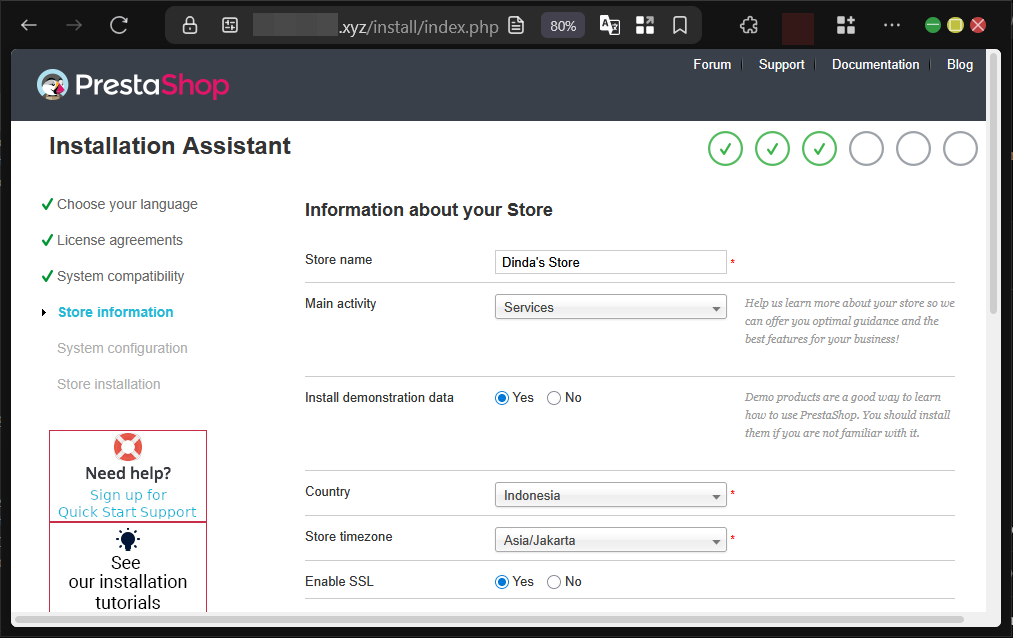Expand the Country selection list

[610, 495]
